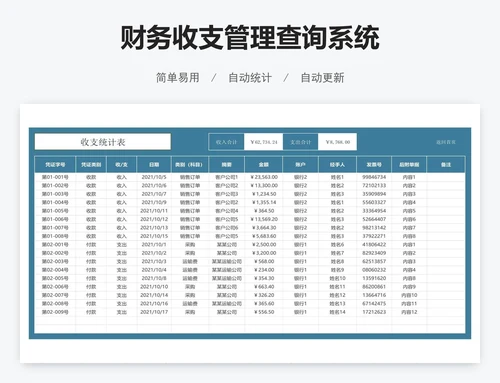Click voucher cell 第01-005号

click(x=55, y=211)
